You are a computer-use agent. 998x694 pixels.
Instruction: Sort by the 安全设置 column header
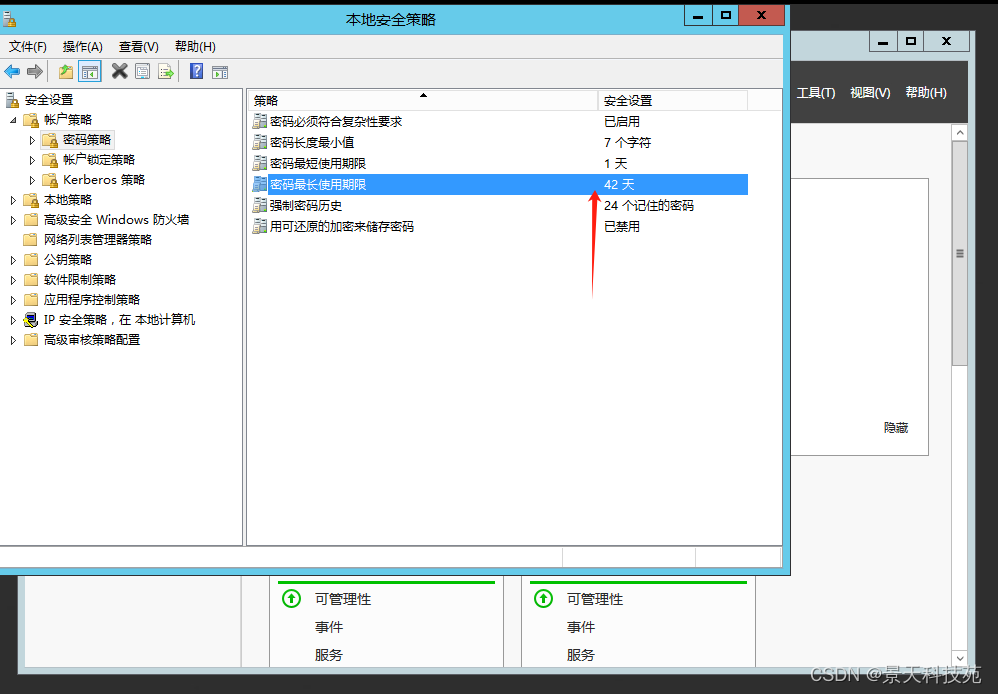click(673, 101)
